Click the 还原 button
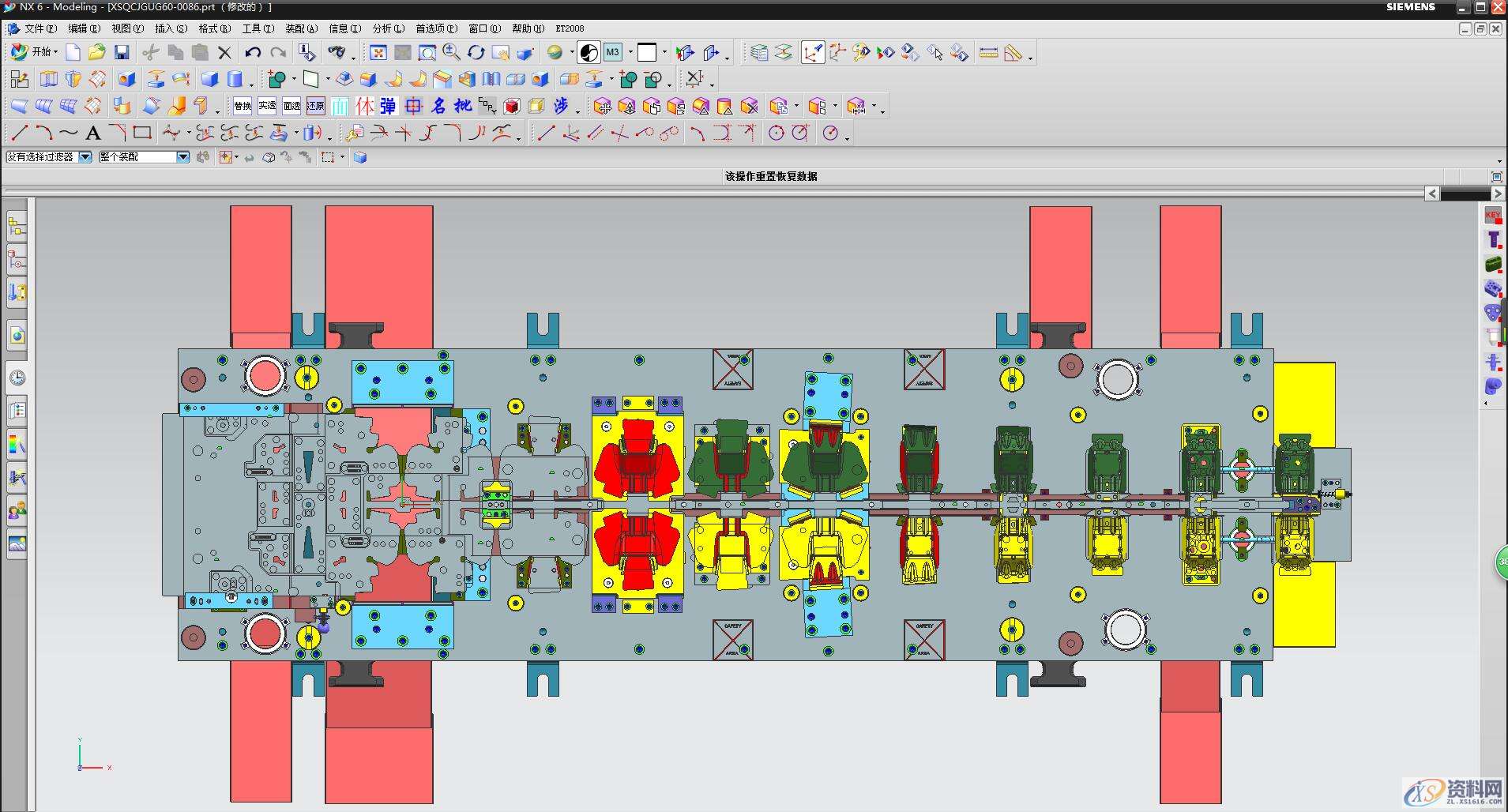 coord(316,106)
